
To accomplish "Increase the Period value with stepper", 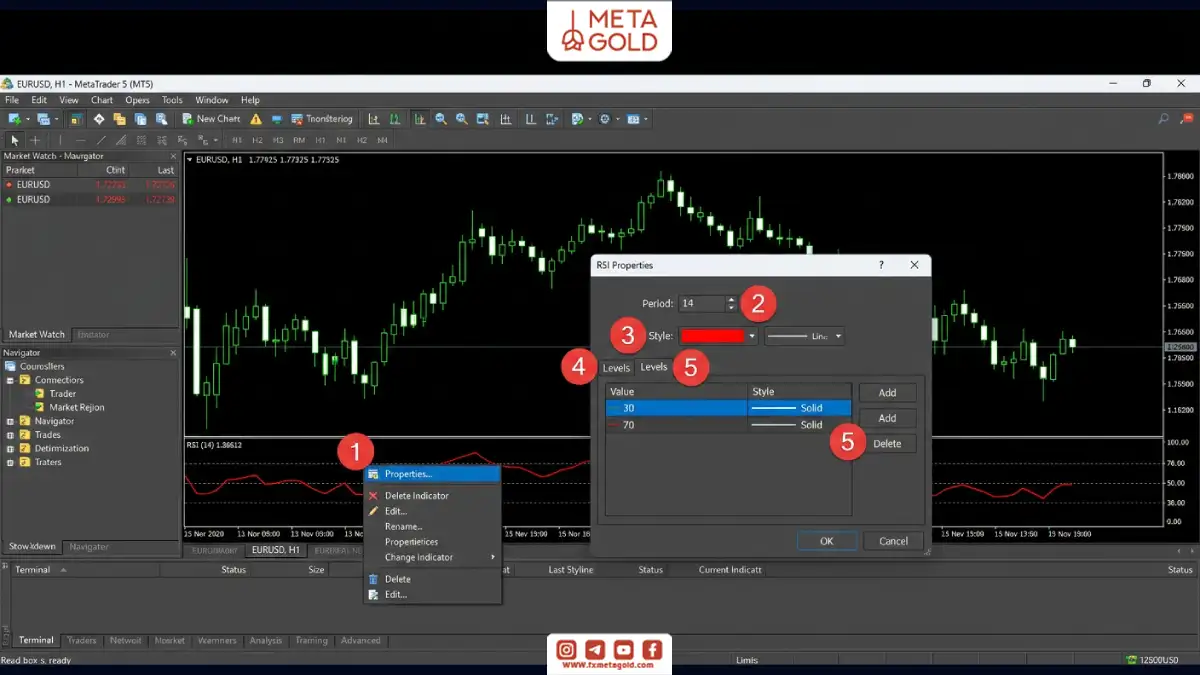I will pos(732,299).
